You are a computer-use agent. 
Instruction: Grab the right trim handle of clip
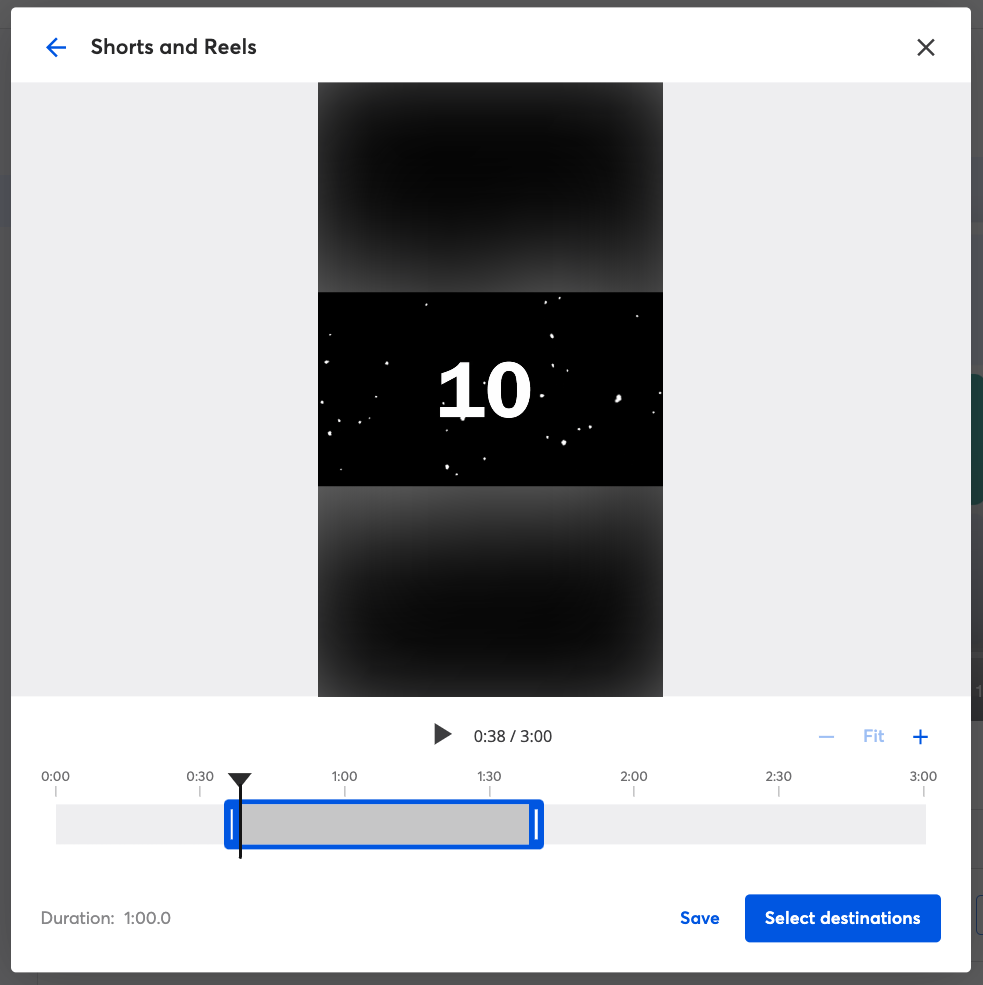[x=536, y=824]
